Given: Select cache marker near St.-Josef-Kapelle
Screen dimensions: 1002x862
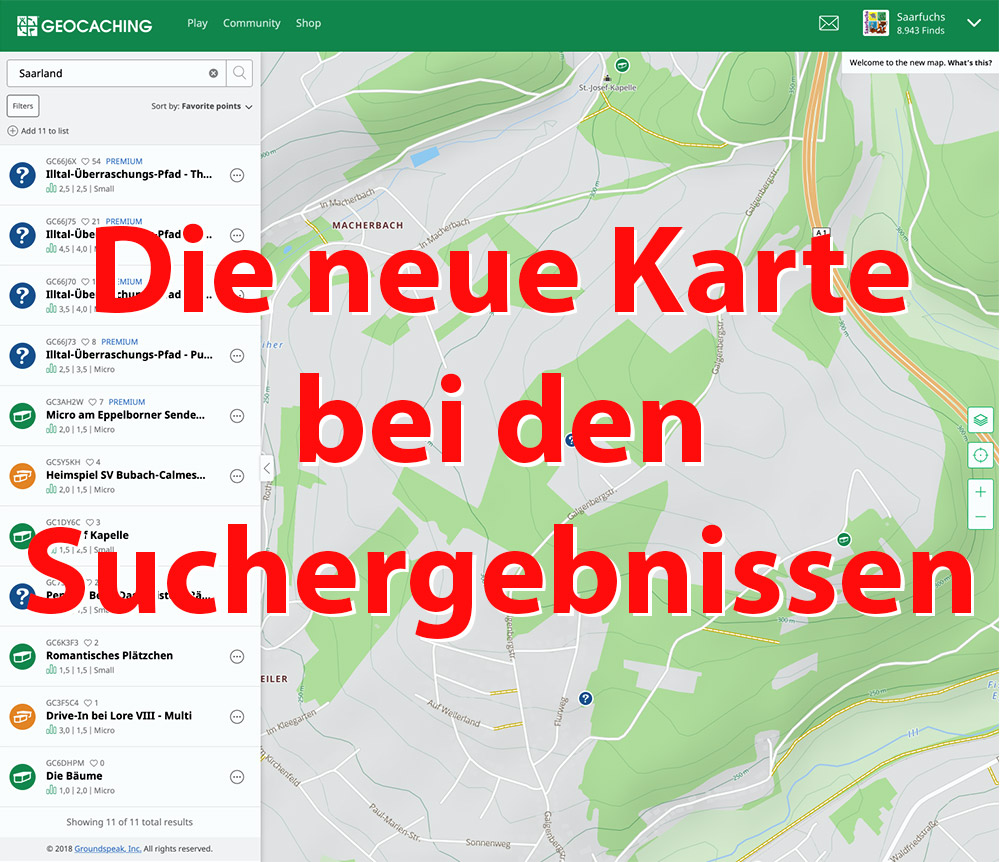Looking at the screenshot, I should (622, 65).
